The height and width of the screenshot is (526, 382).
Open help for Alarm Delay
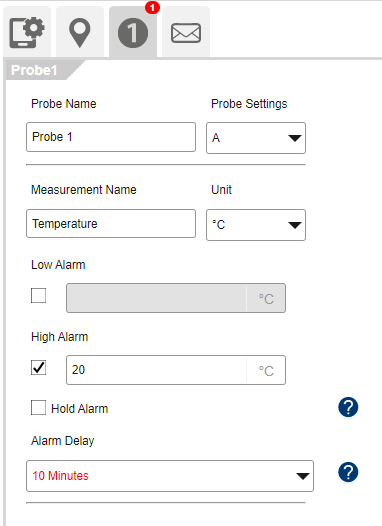pos(348,472)
